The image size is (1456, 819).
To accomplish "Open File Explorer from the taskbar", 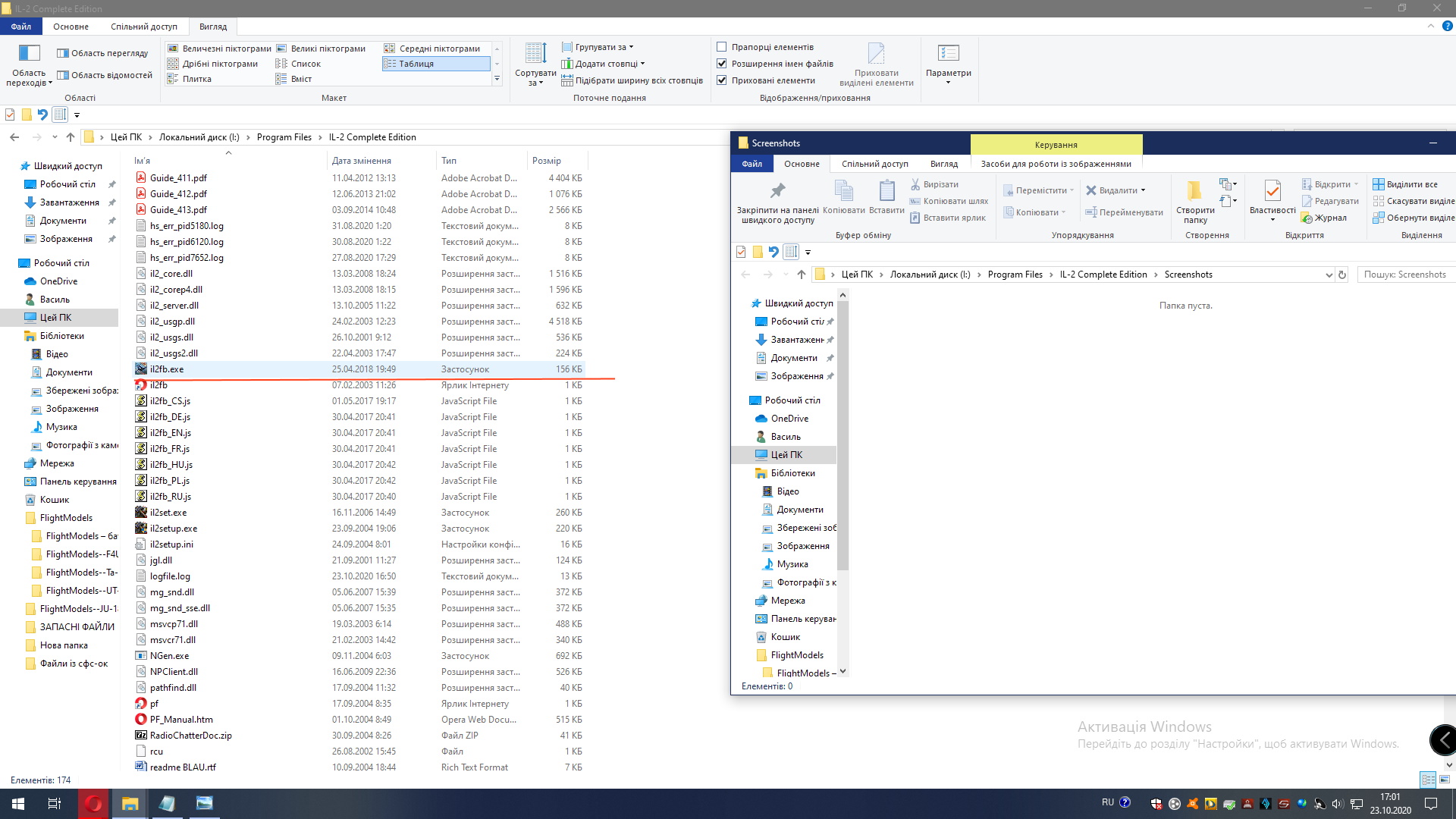I will point(130,804).
